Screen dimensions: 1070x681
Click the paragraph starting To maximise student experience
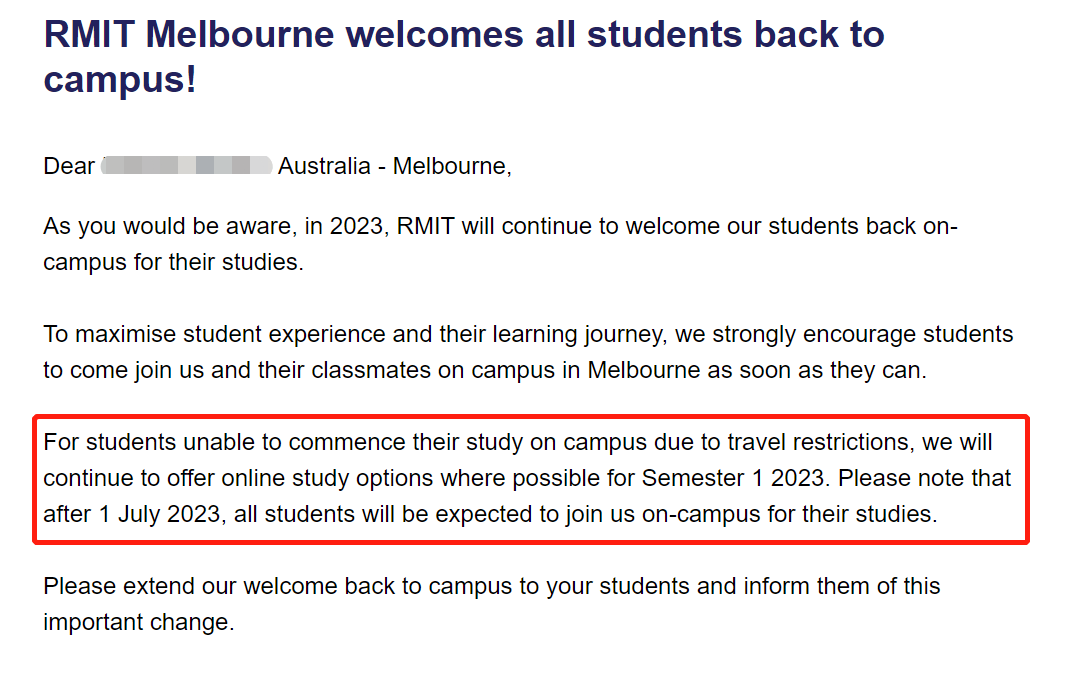click(x=528, y=352)
